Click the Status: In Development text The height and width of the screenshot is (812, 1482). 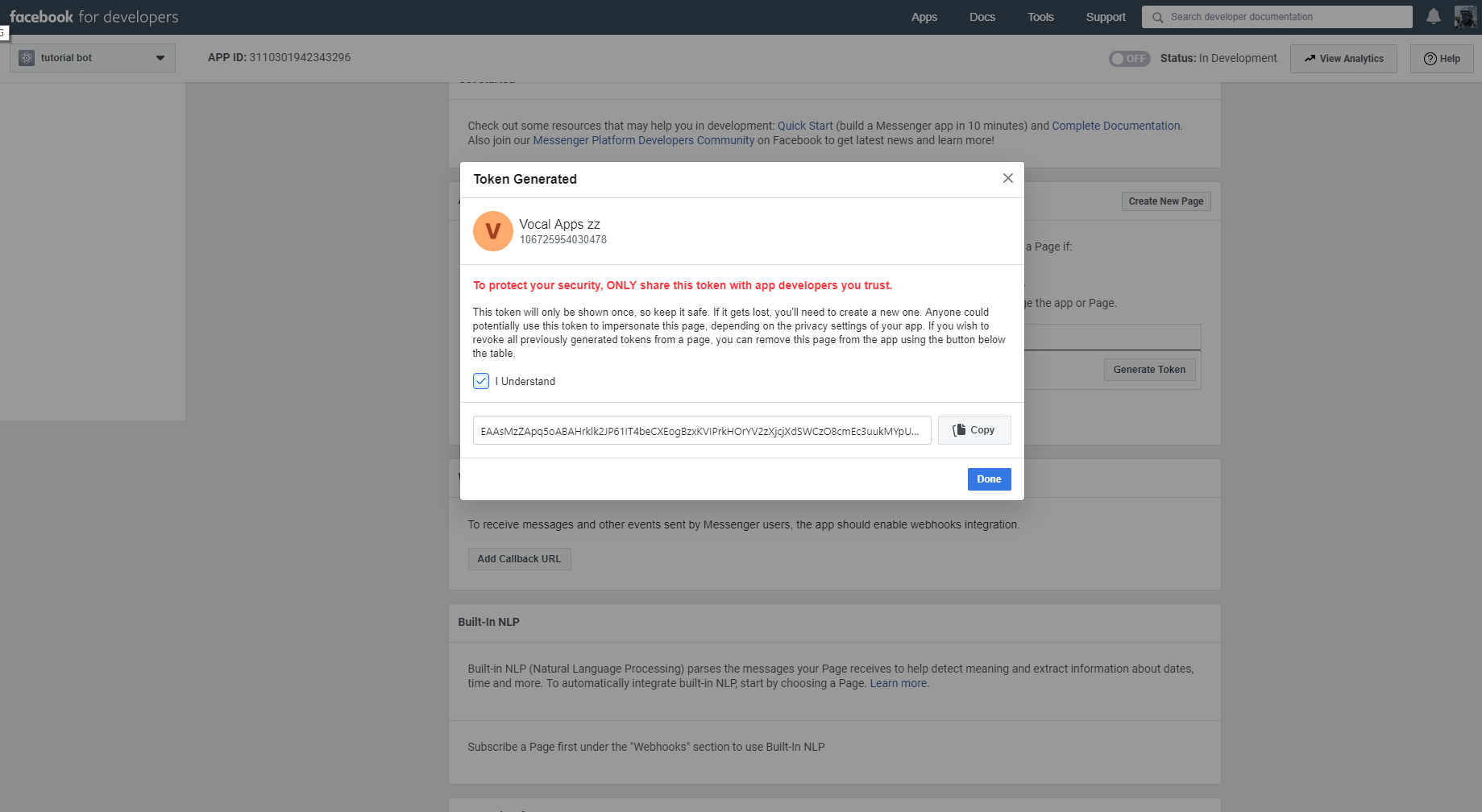pyautogui.click(x=1218, y=58)
